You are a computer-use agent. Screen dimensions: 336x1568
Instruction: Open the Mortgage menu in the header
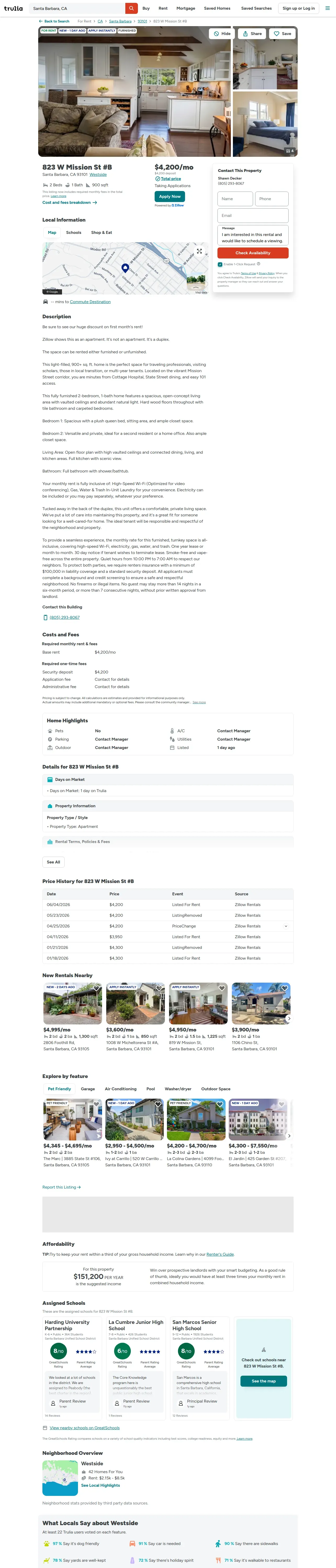(186, 9)
